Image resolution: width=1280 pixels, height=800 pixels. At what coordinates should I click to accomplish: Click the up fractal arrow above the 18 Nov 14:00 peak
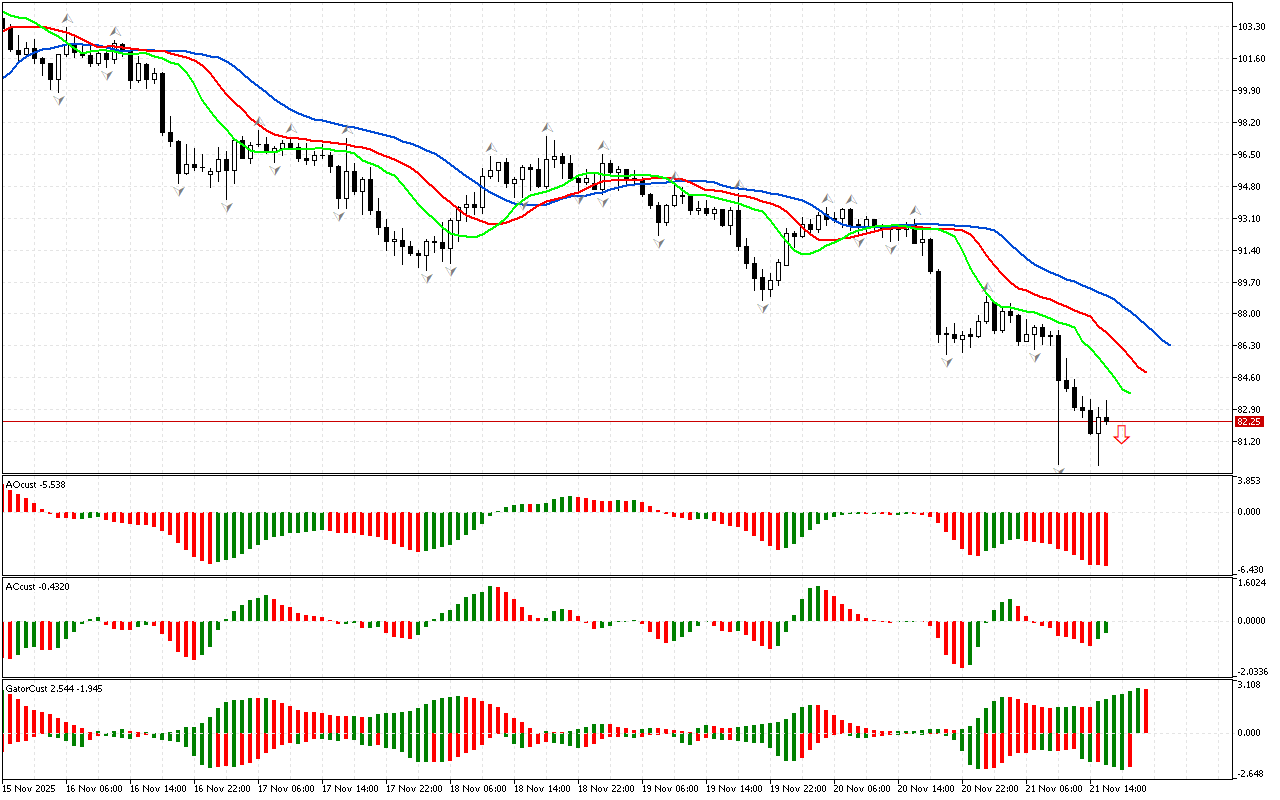(x=548, y=127)
